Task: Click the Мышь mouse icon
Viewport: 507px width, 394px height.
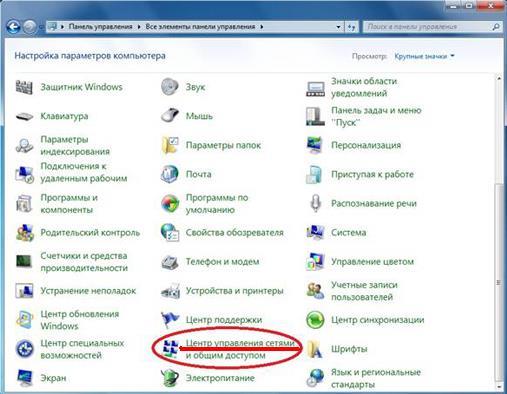Action: pyautogui.click(x=170, y=116)
